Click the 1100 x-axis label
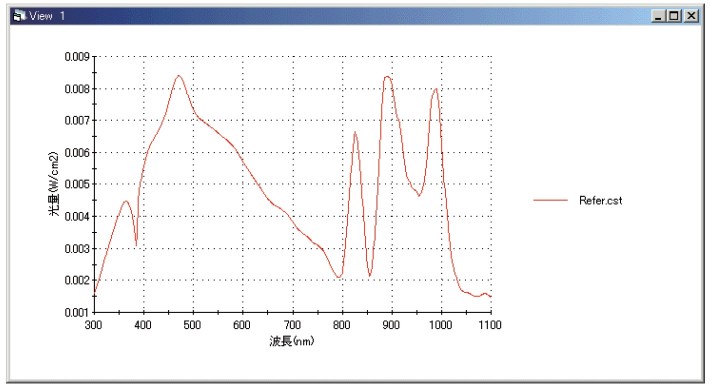Viewport: 712px width, 386px height. pyautogui.click(x=490, y=325)
